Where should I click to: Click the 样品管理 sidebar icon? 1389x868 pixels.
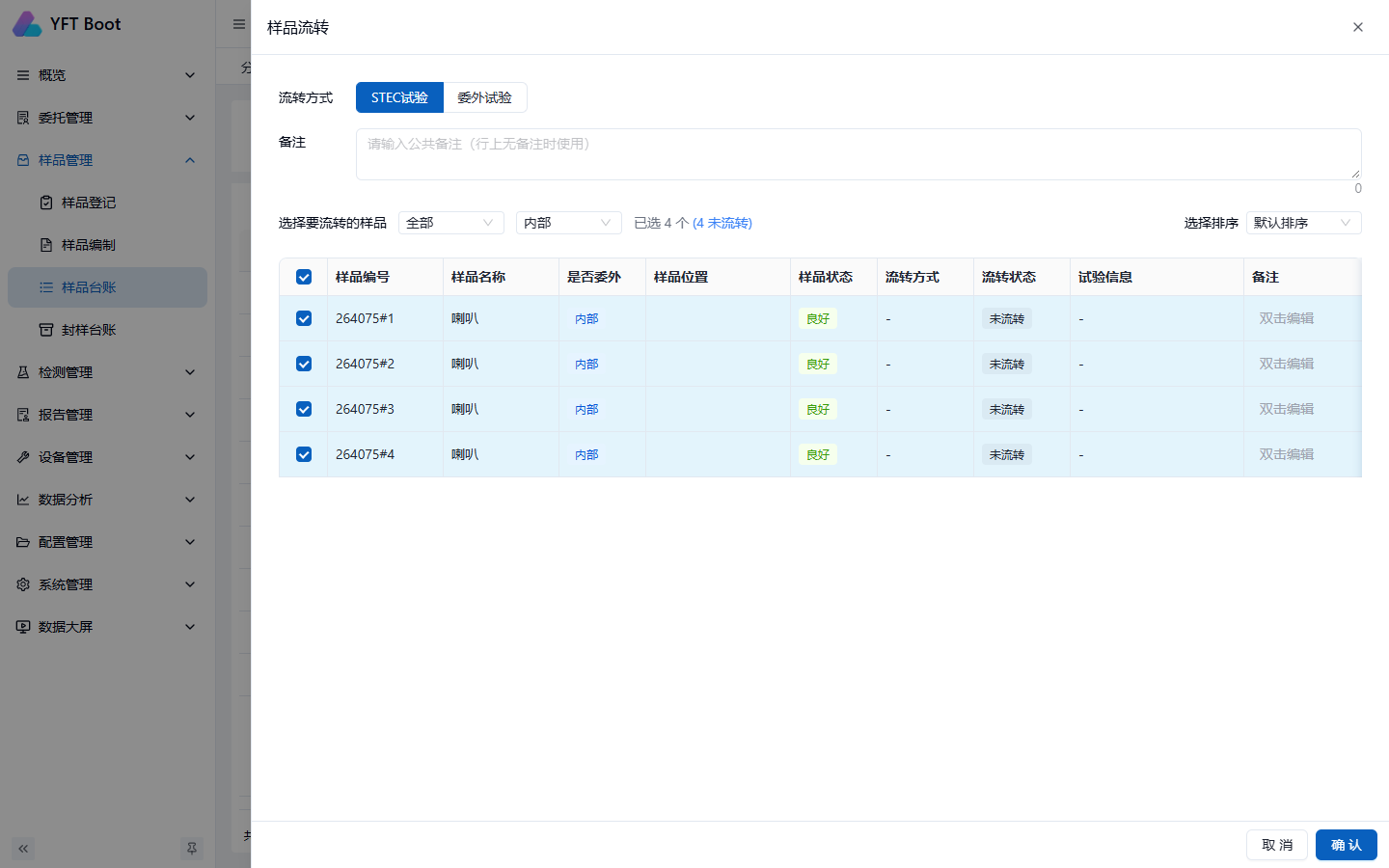point(23,160)
